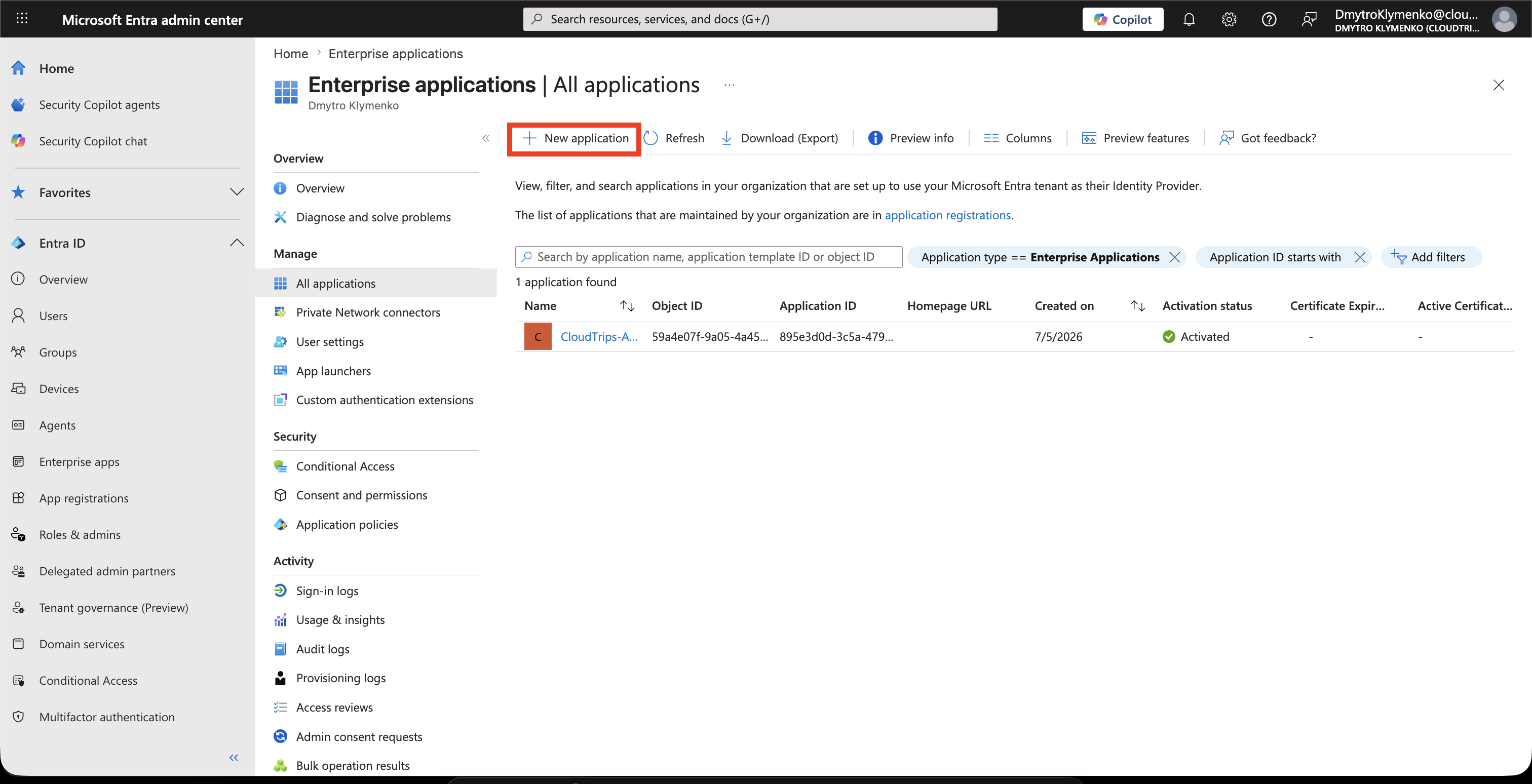1532x784 pixels.
Task: Click the Refresh toolbar button
Action: [x=674, y=138]
